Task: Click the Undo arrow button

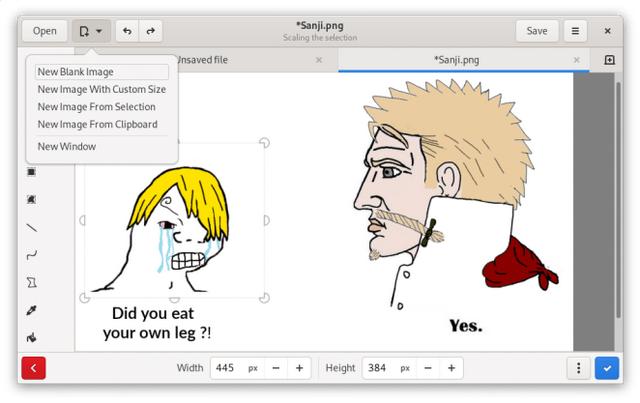Action: click(127, 31)
